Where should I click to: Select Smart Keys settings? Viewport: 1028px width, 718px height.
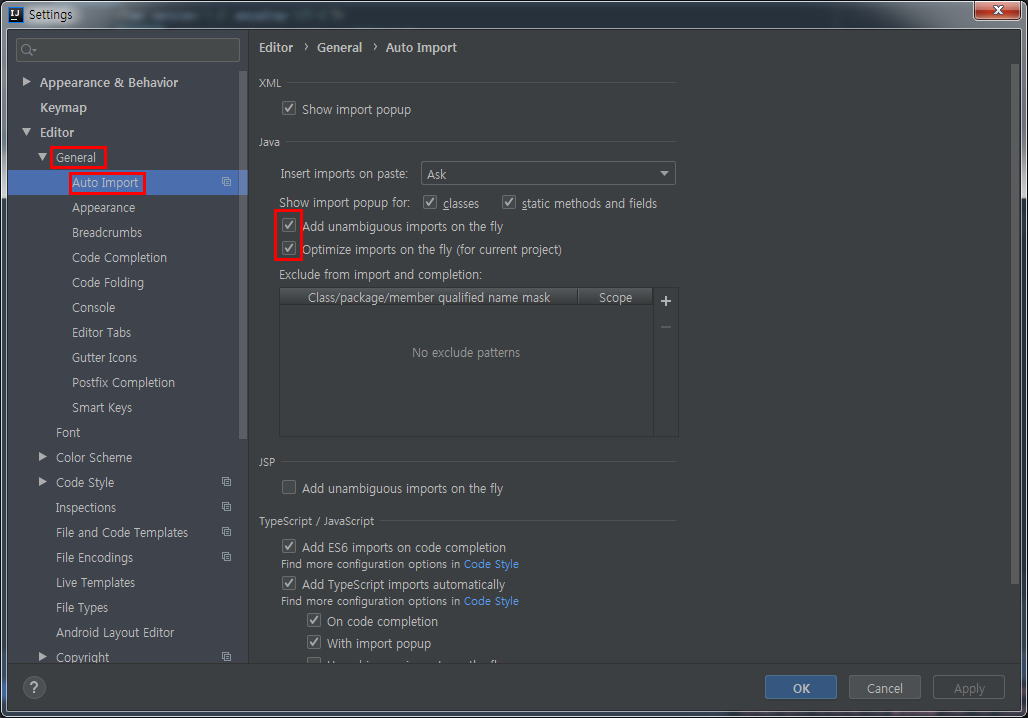click(102, 408)
